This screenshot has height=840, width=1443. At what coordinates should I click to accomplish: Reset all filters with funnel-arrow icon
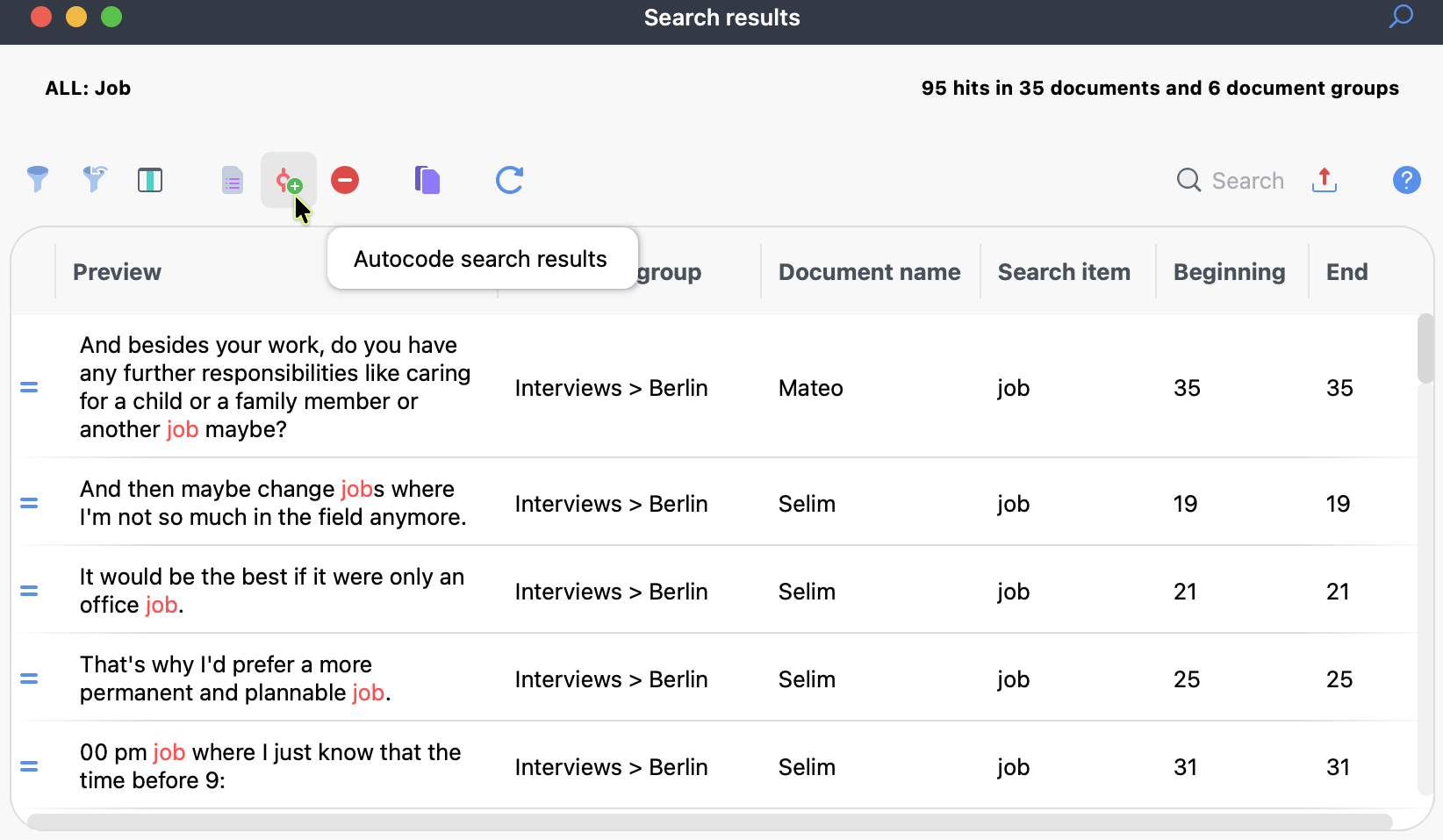(95, 180)
